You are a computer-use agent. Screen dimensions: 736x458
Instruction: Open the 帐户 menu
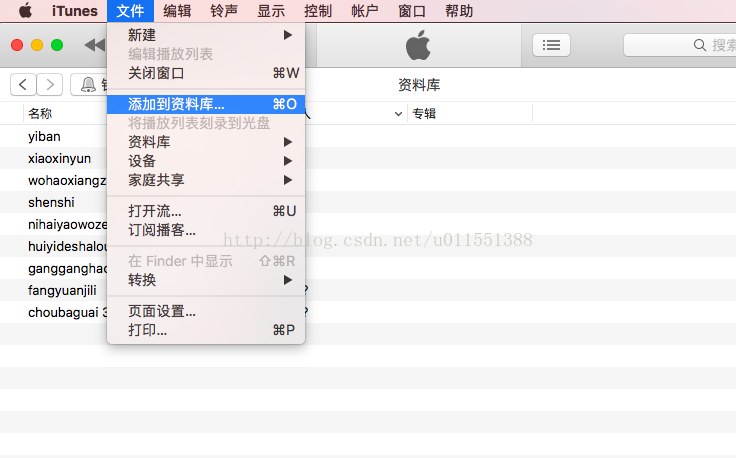(x=365, y=11)
